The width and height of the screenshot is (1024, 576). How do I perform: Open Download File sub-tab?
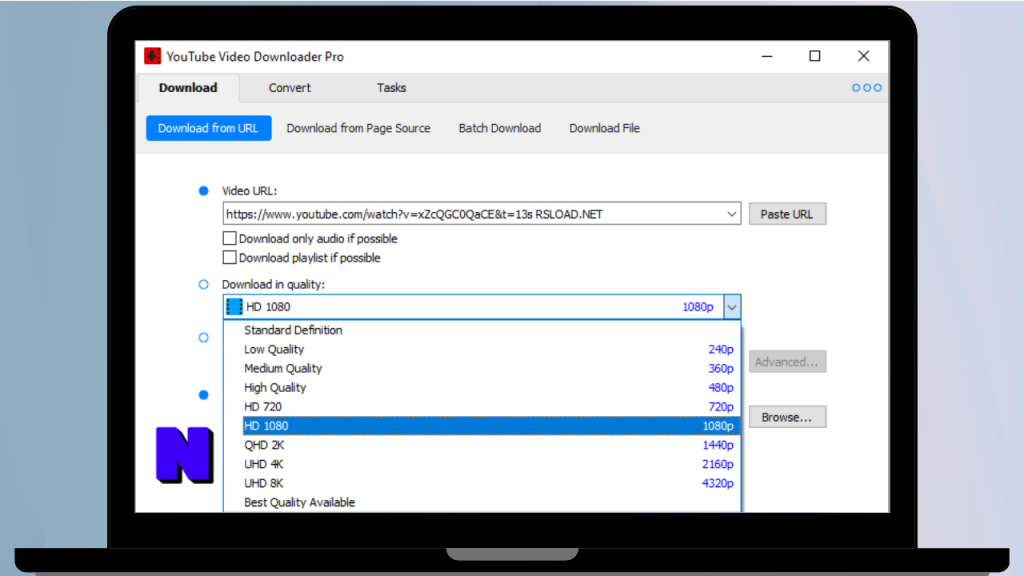604,128
